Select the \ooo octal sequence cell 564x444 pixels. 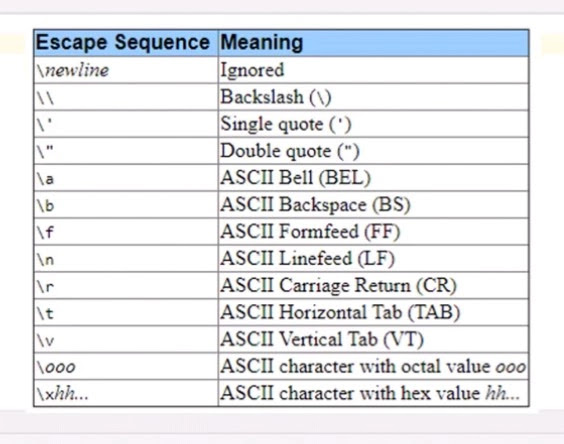pos(126,367)
